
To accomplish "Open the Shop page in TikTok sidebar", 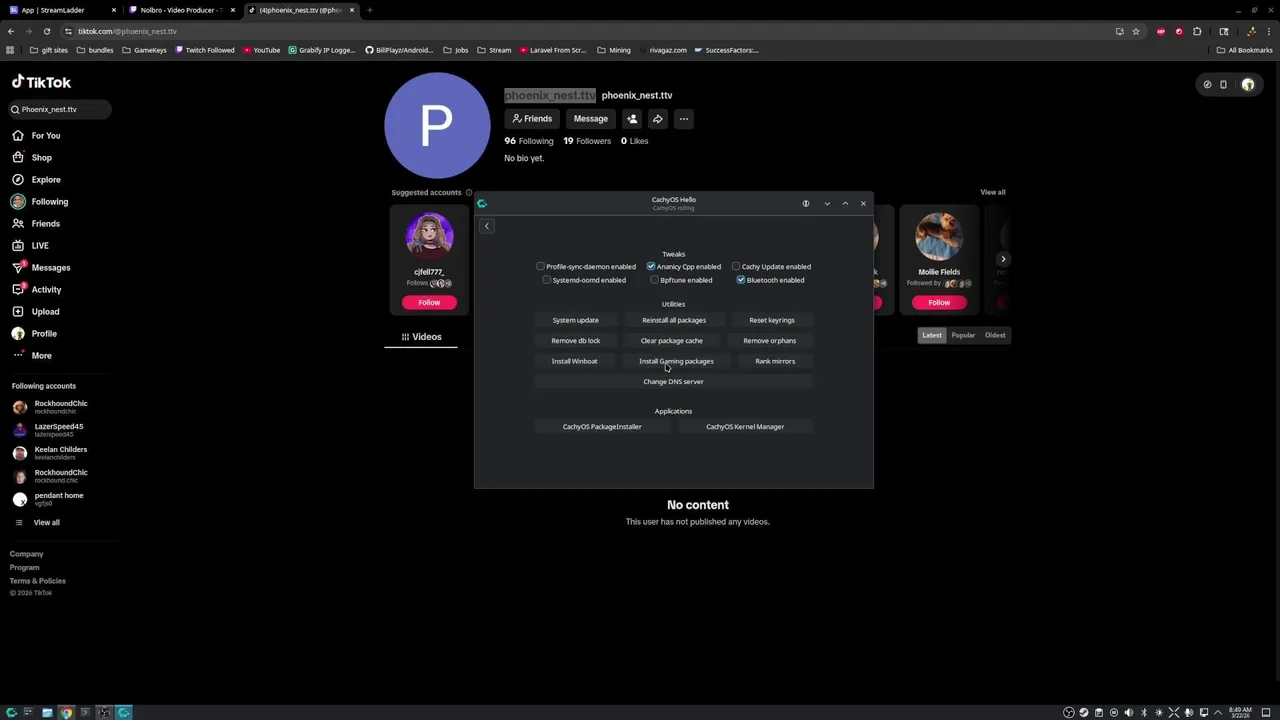I will [x=32, y=157].
